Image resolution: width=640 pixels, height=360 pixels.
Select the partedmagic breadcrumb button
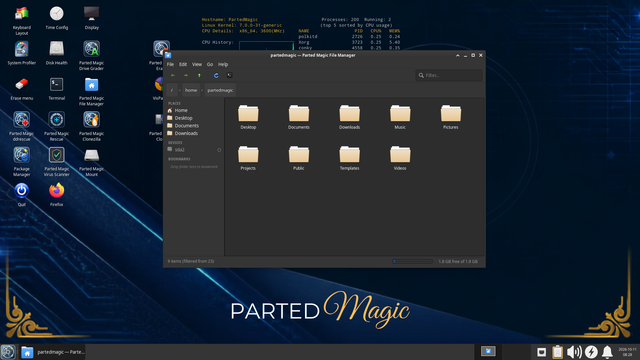point(220,90)
